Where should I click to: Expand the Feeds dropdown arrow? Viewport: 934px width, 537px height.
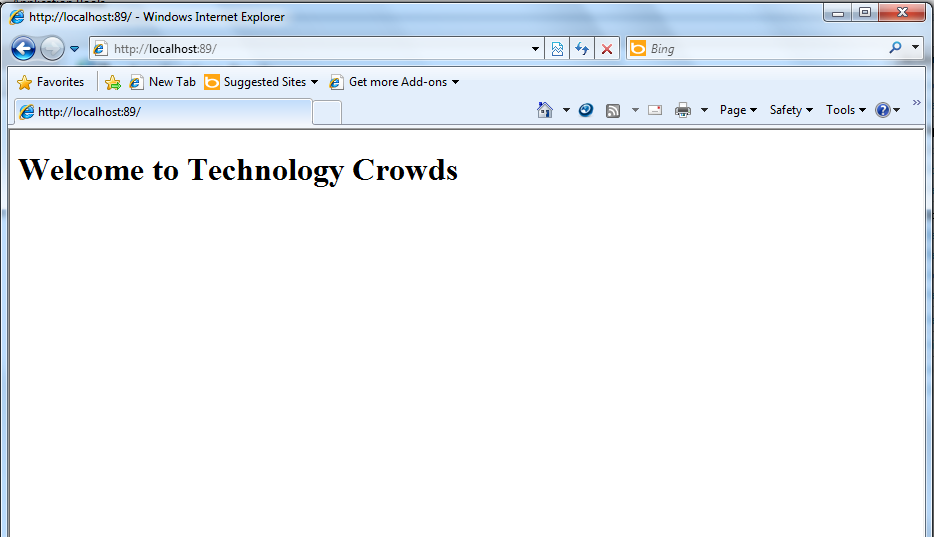(635, 110)
